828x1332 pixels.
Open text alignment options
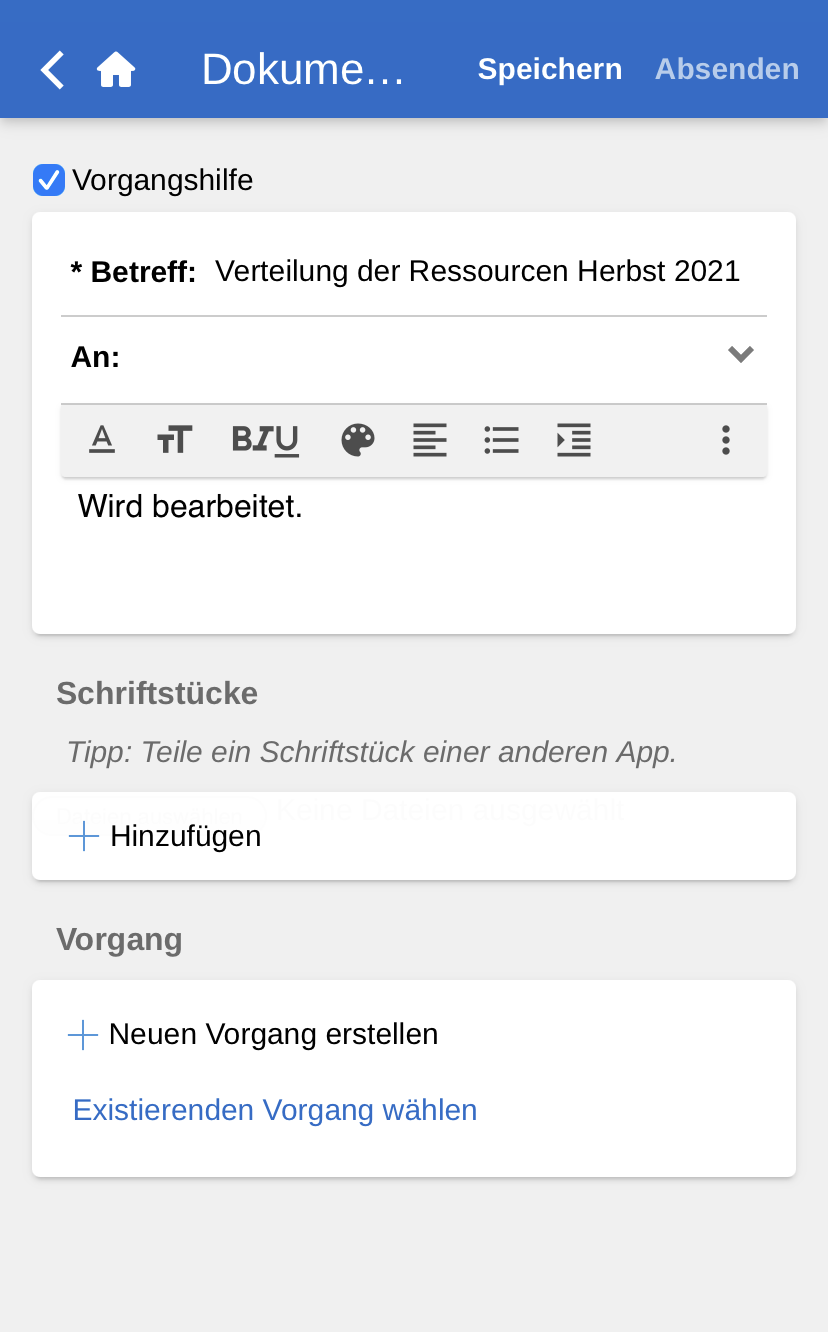(x=430, y=440)
